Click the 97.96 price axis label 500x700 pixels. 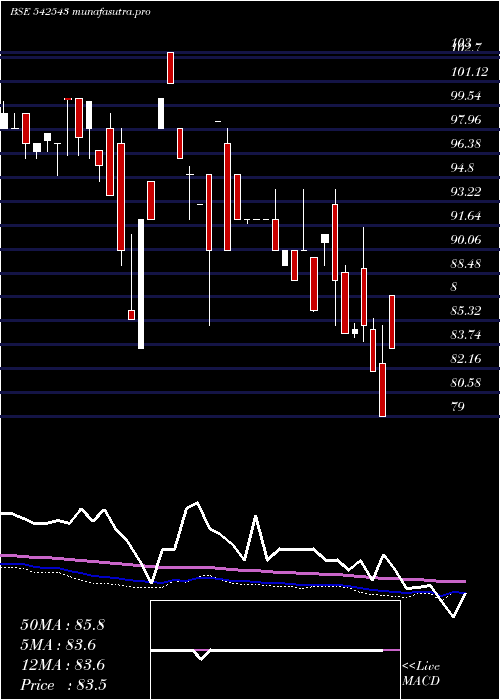coord(466,120)
